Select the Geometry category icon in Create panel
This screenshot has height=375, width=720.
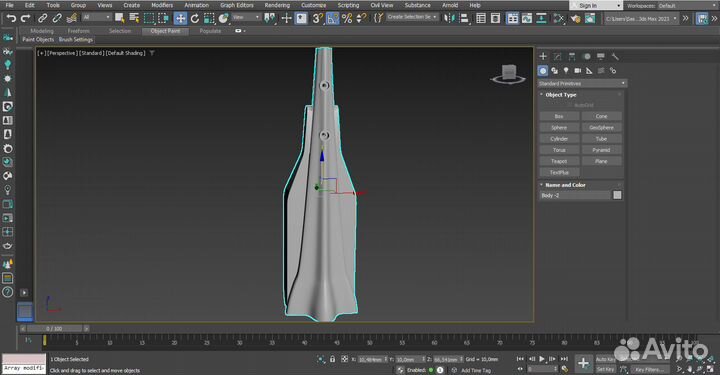(x=543, y=71)
